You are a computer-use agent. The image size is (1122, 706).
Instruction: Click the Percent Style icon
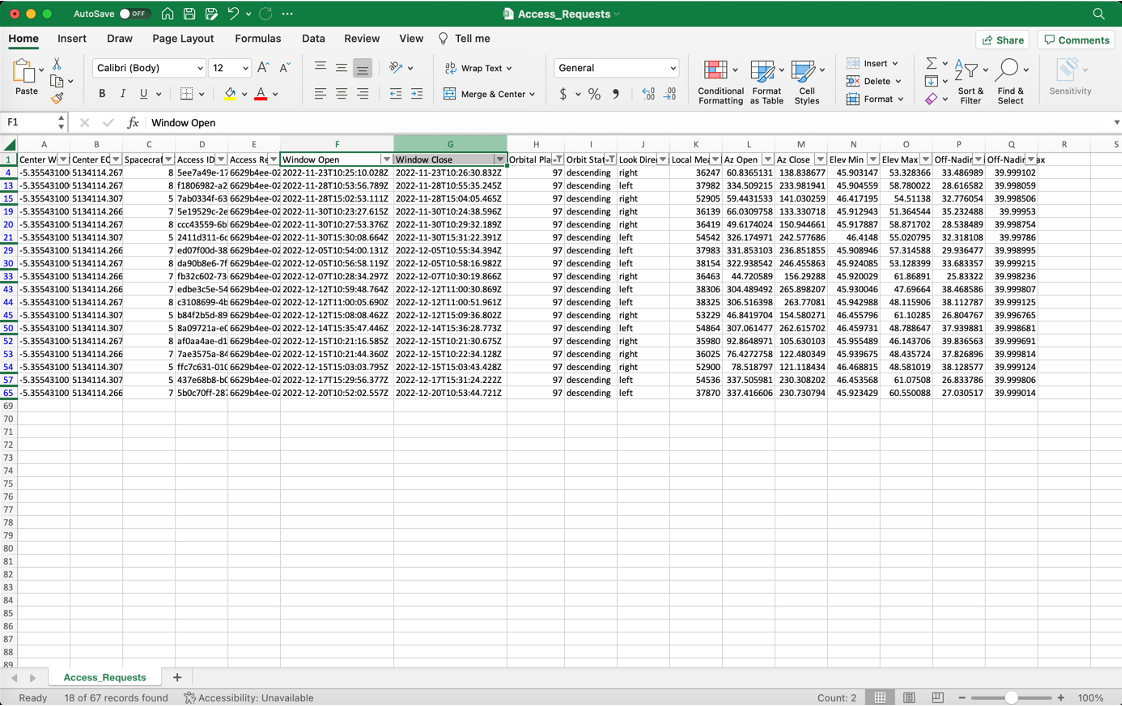pos(594,94)
